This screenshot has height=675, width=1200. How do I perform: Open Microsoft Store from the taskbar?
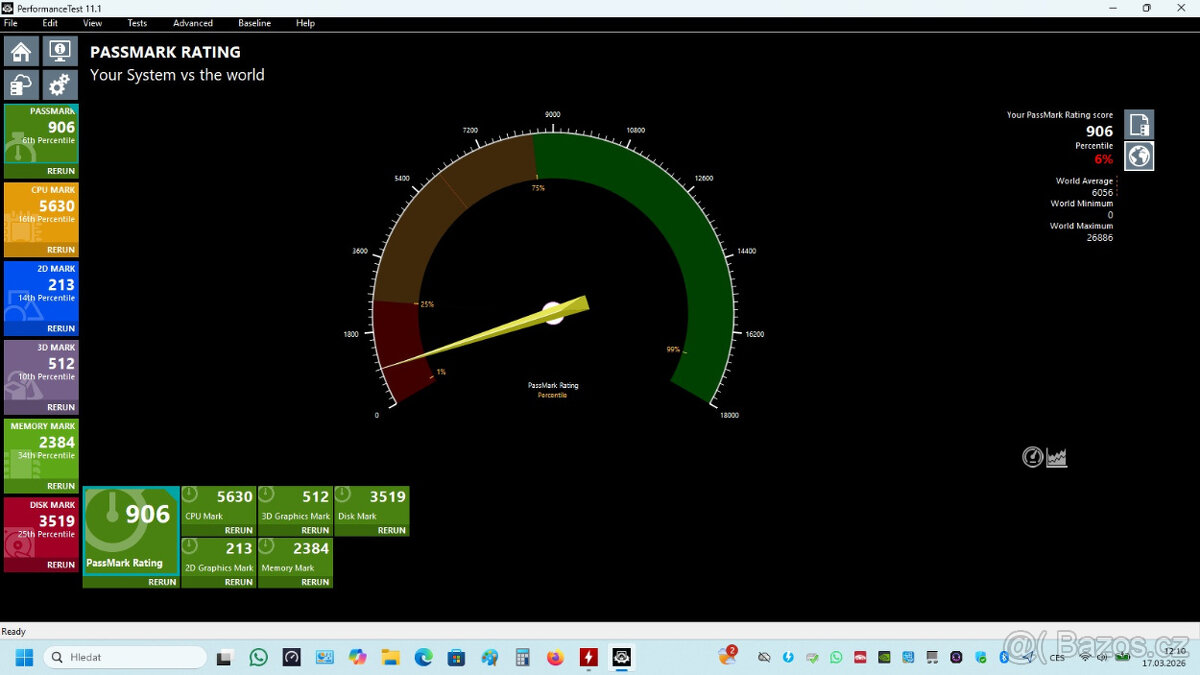point(456,657)
